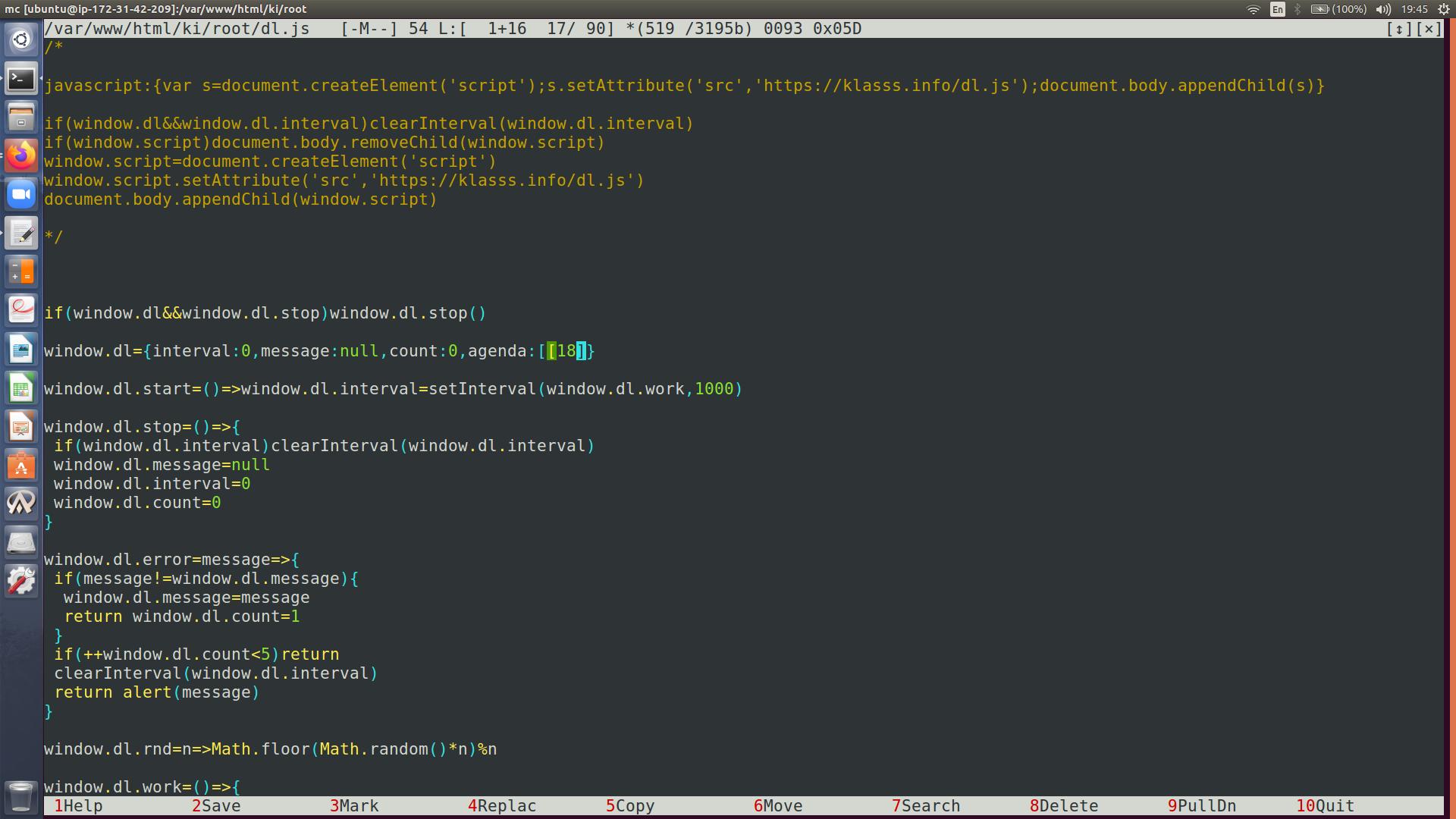Click 10Quit in bottom bar
1456x819 pixels.
(x=1324, y=806)
